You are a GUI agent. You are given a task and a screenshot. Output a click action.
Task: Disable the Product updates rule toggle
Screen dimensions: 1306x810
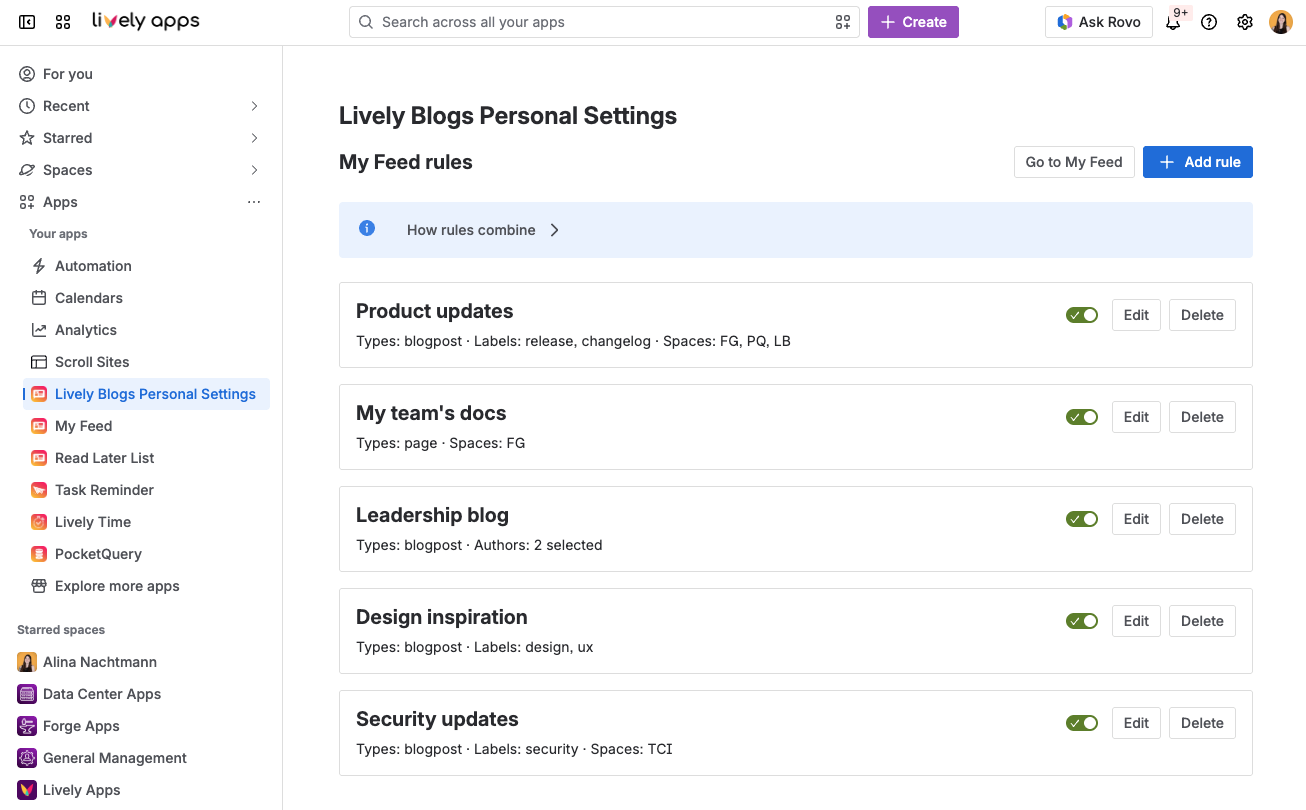(1082, 315)
